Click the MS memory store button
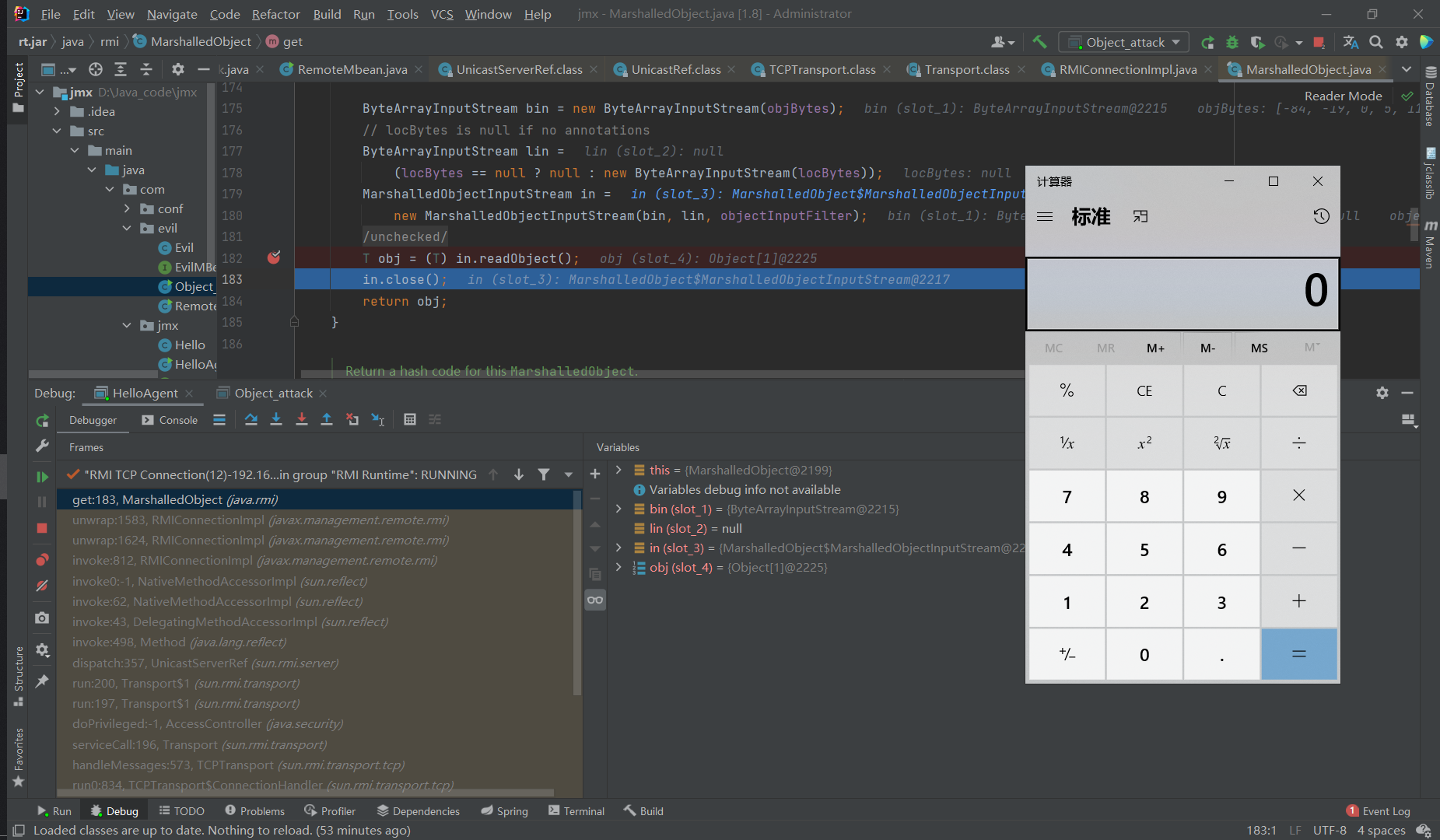This screenshot has width=1440, height=840. click(x=1260, y=348)
